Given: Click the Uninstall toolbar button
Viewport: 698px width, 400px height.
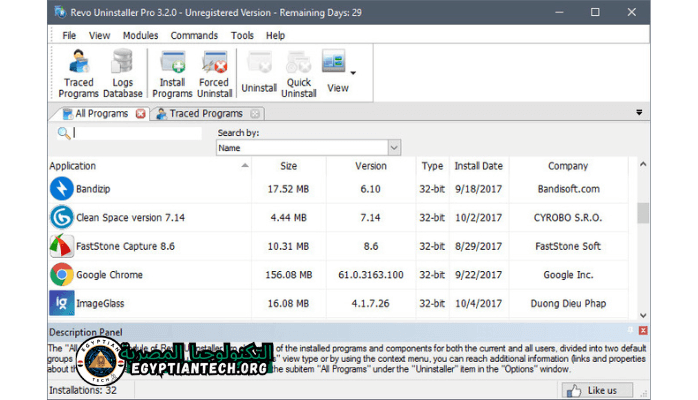Looking at the screenshot, I should point(259,73).
